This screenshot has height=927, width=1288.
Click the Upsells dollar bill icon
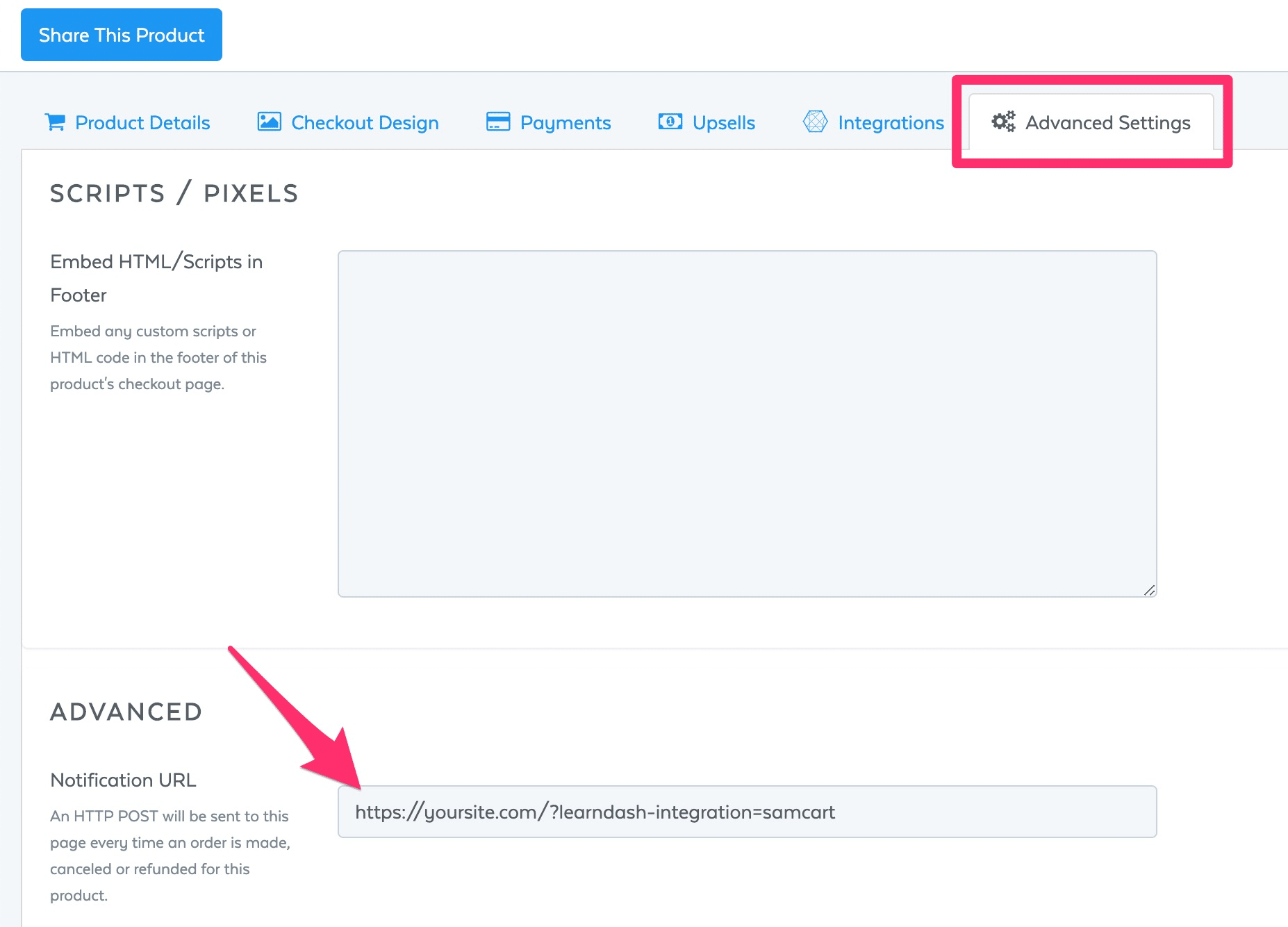point(670,122)
